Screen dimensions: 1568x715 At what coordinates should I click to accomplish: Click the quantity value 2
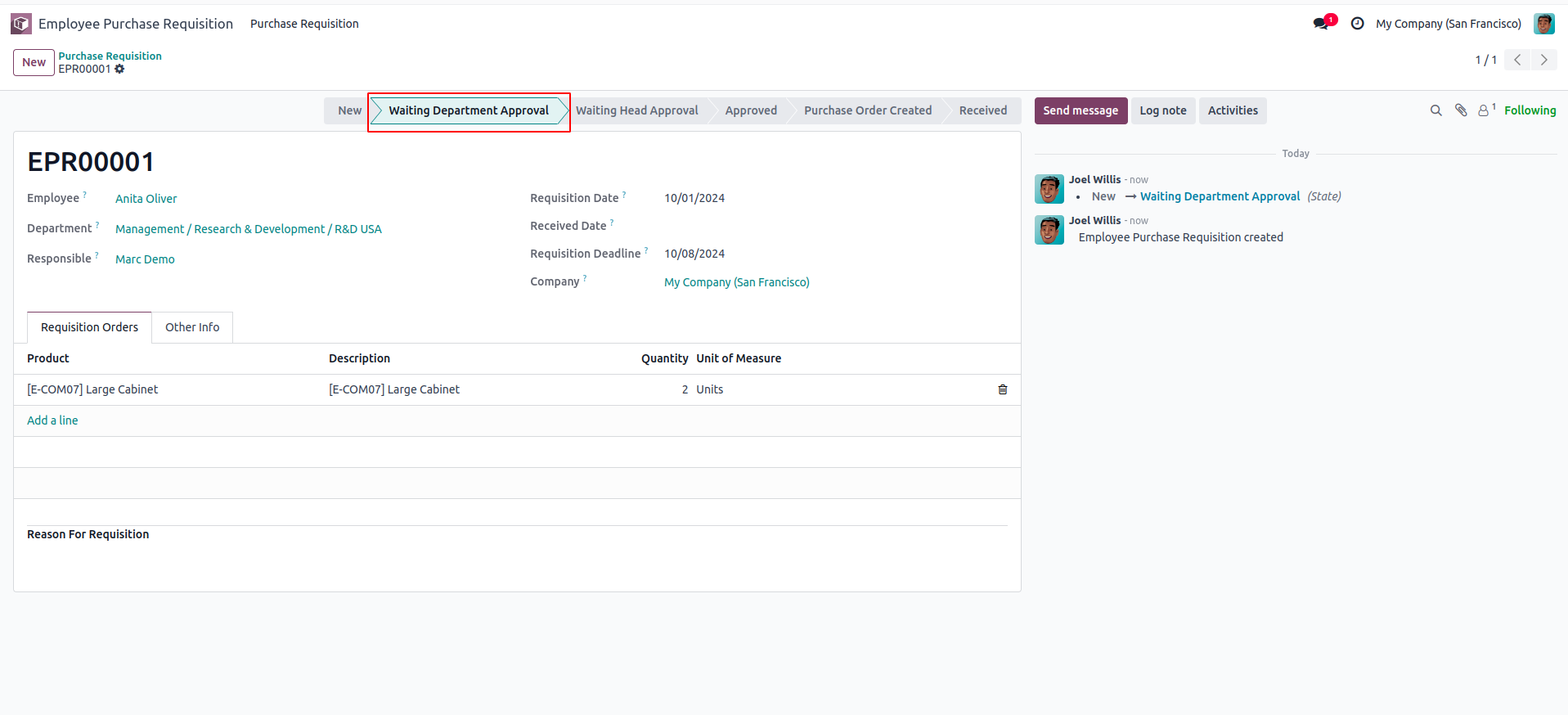685,389
